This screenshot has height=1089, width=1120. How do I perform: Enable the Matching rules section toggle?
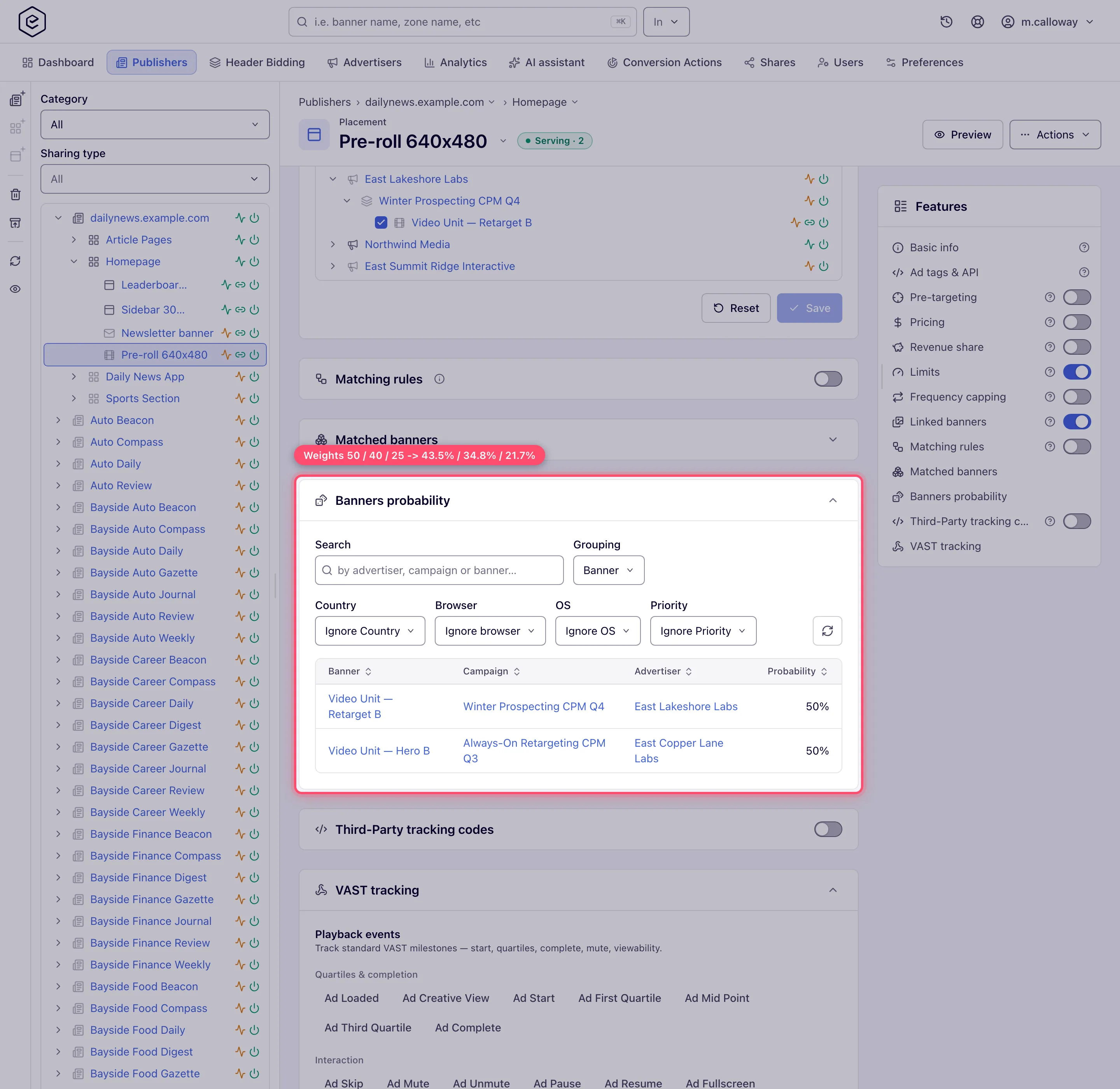pos(828,379)
